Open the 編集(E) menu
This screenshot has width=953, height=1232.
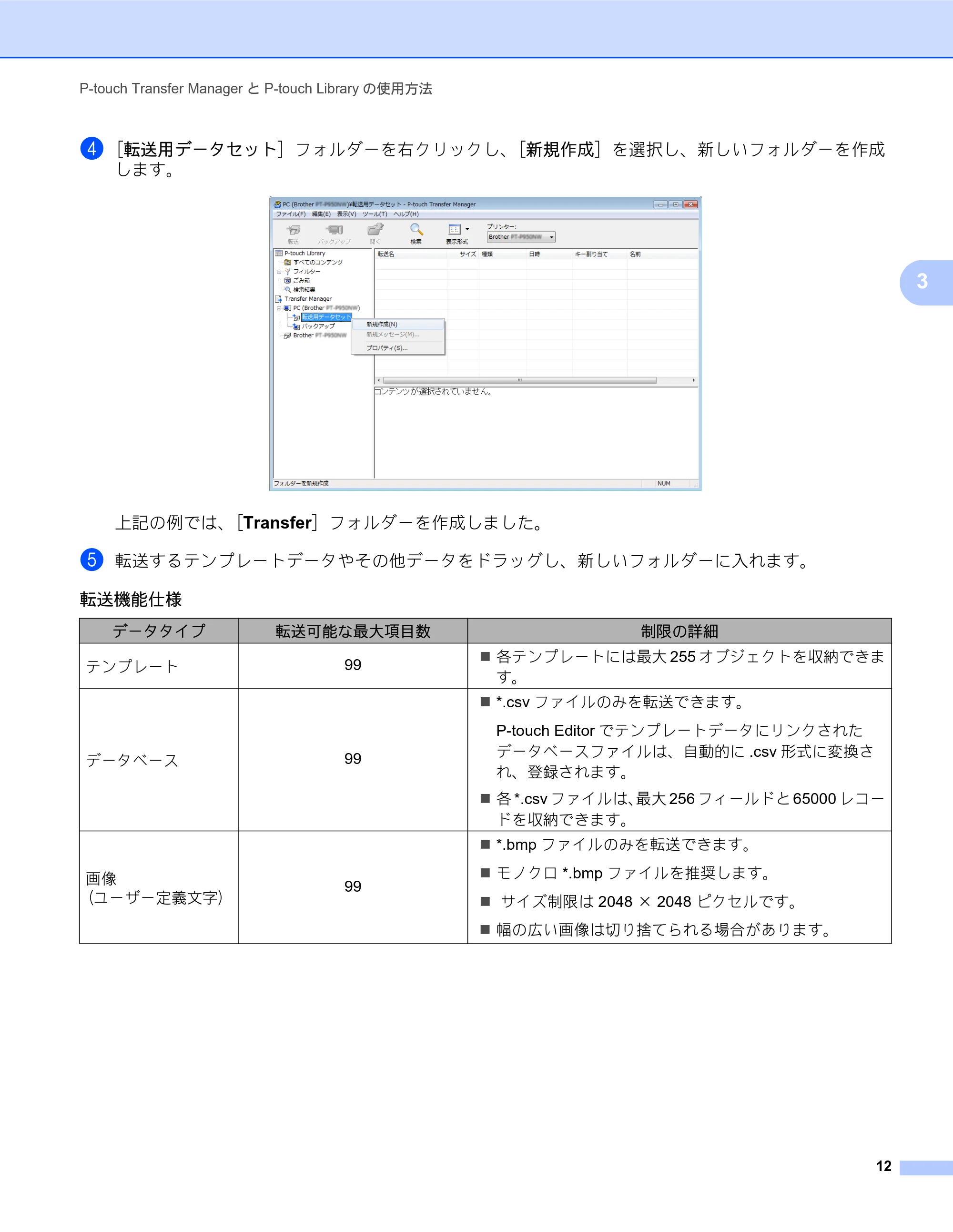[x=322, y=214]
